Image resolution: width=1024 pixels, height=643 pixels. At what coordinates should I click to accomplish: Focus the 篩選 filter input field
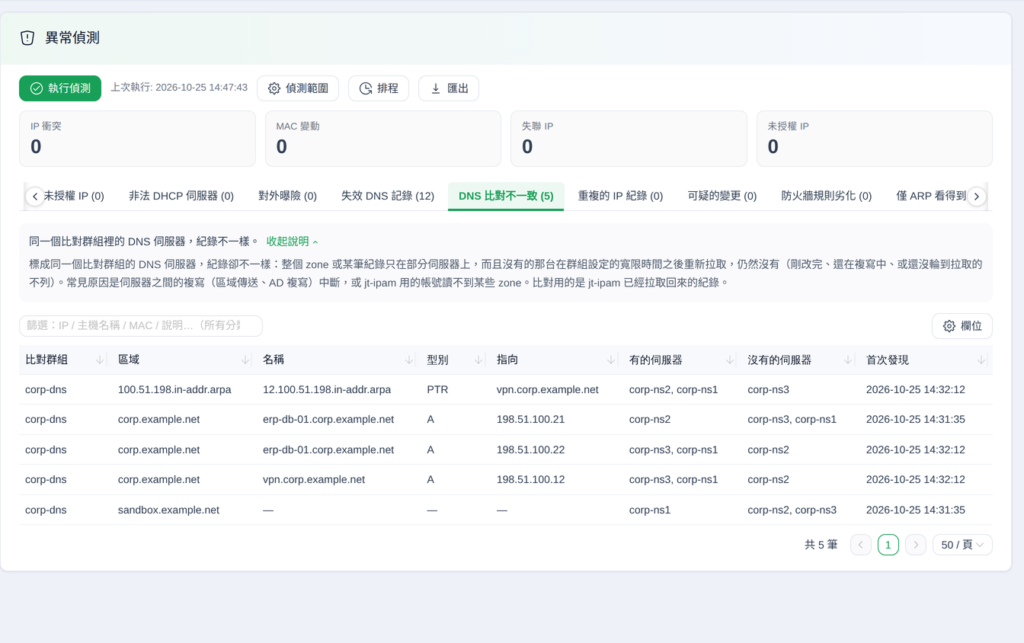(141, 325)
